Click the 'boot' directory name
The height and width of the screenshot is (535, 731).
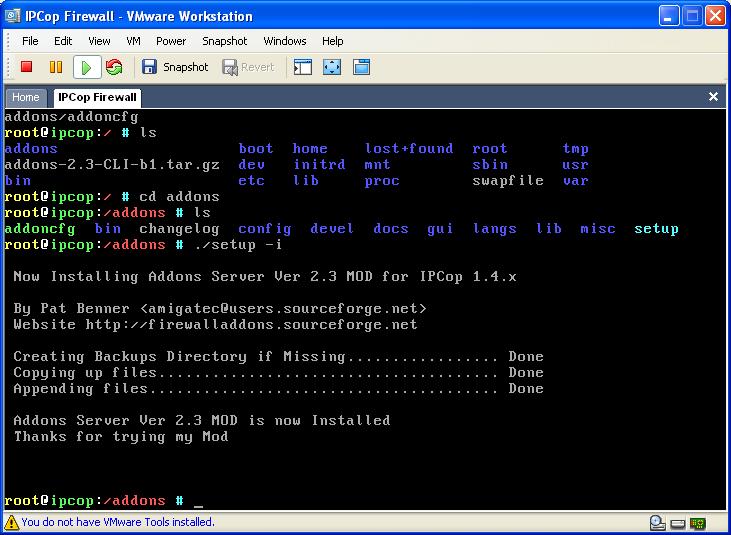tap(256, 149)
